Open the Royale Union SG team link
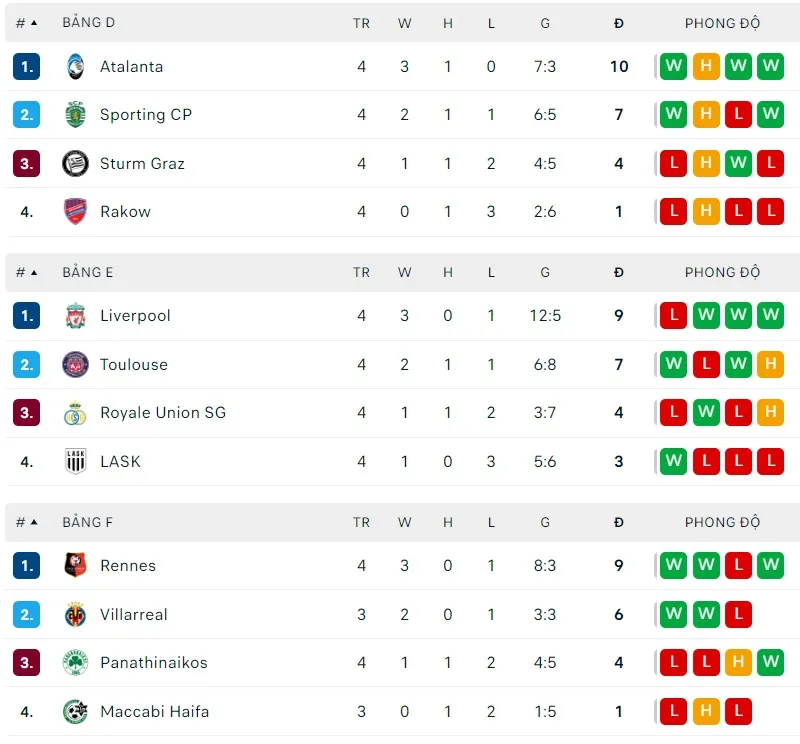Viewport: 800px width, 744px height. tap(163, 413)
